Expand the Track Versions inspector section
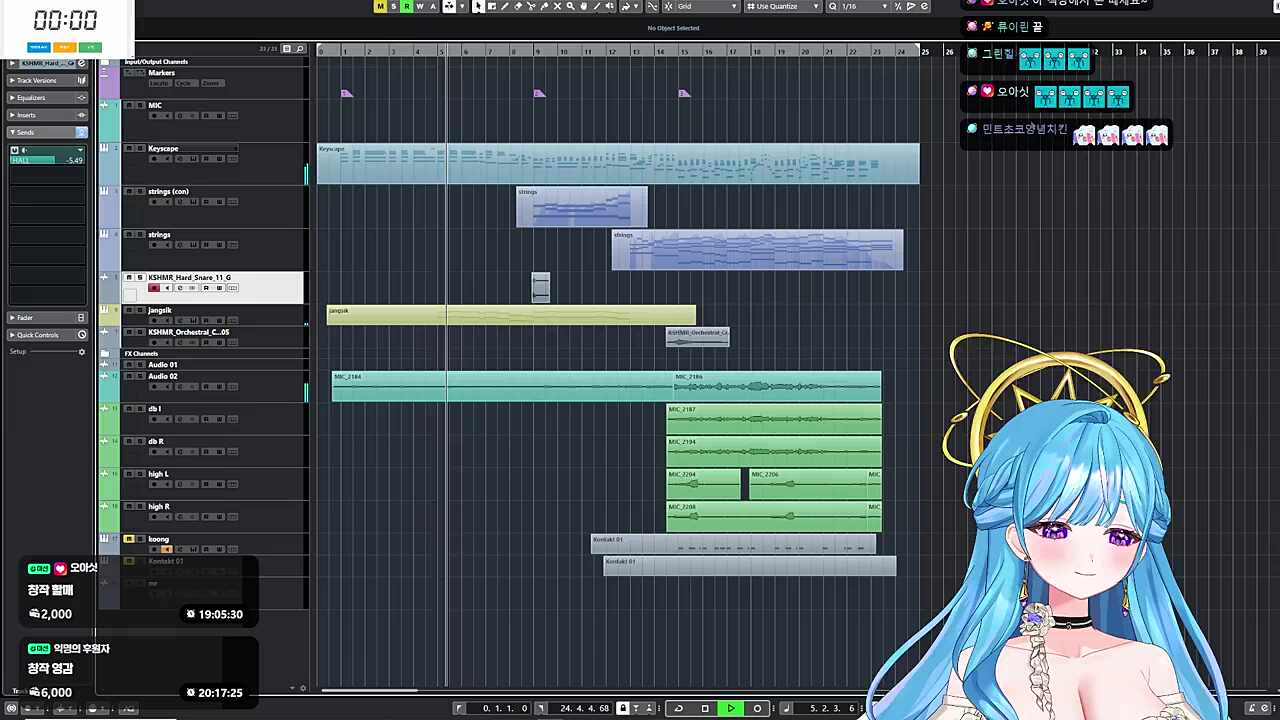The image size is (1280, 720). [48, 80]
